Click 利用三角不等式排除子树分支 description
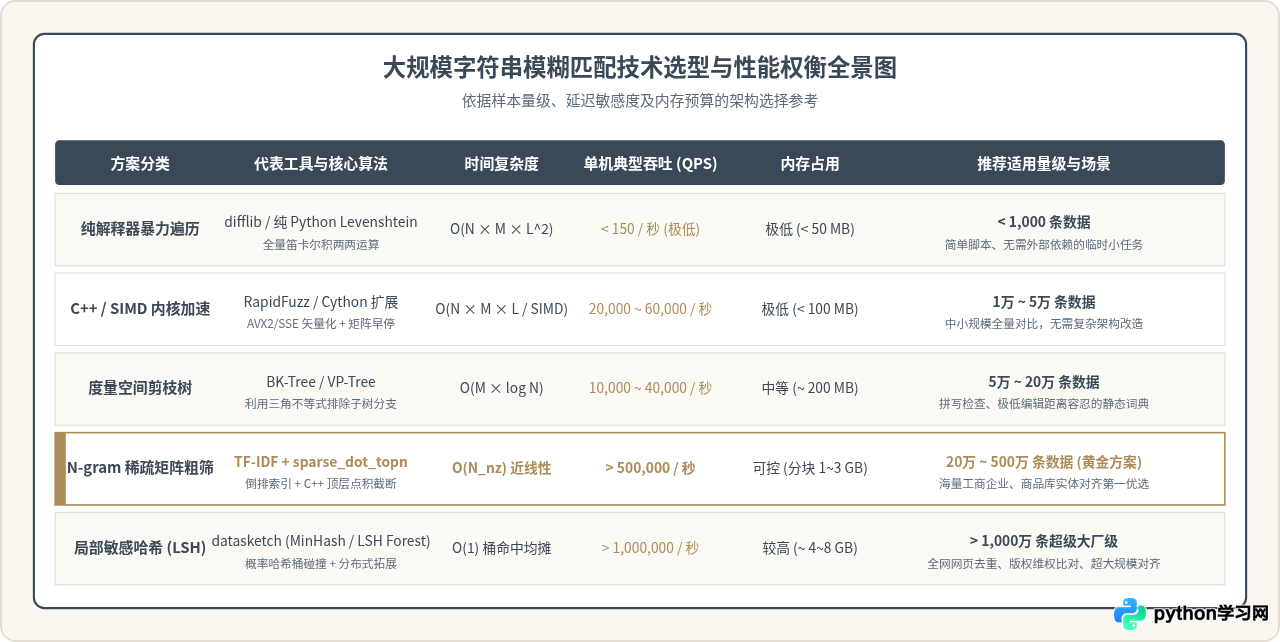 321,404
